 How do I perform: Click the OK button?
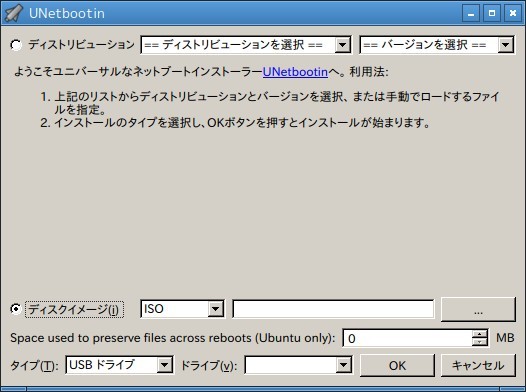[397, 365]
